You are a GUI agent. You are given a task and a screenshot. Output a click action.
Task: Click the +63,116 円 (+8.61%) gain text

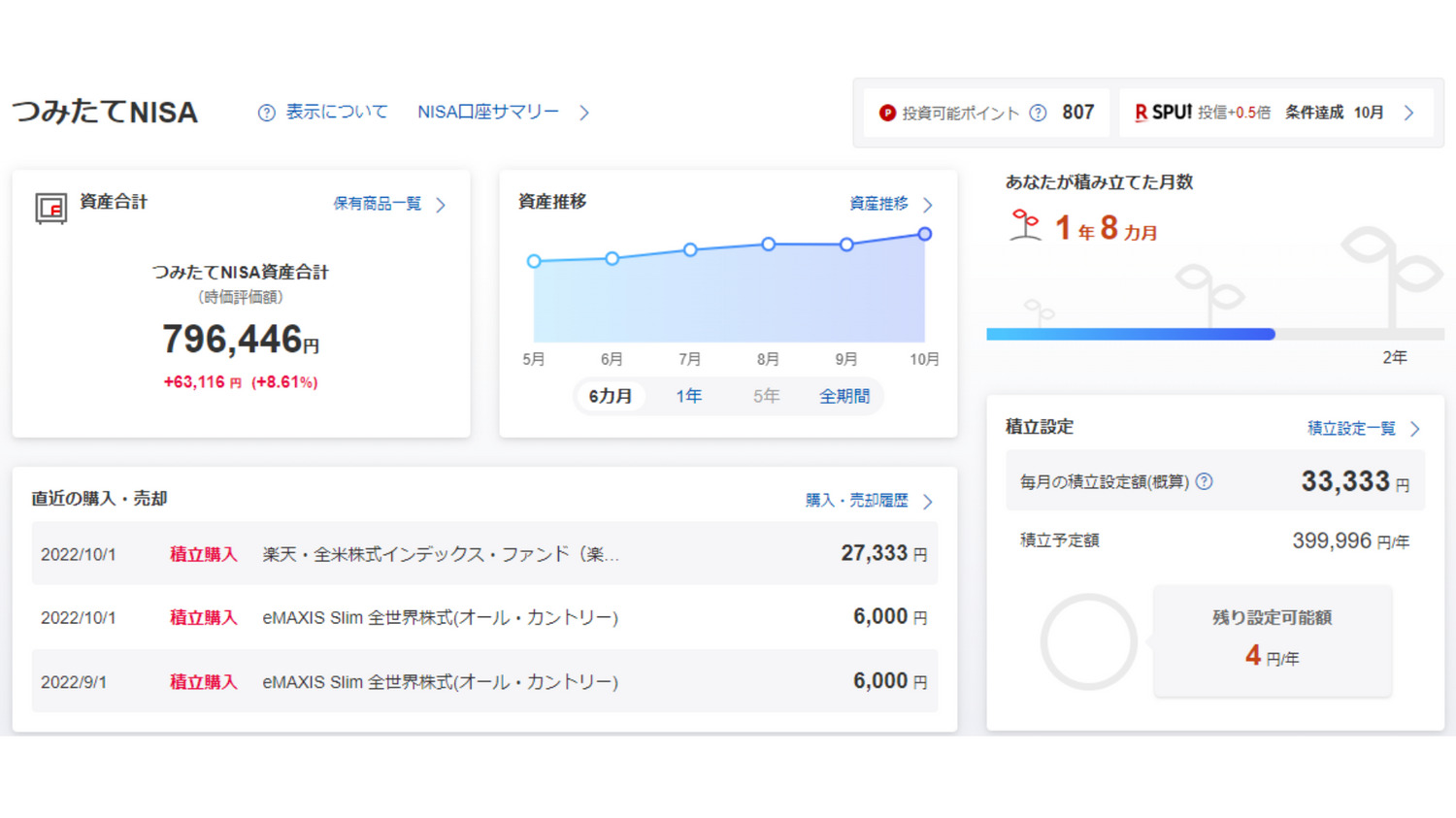[x=241, y=382]
